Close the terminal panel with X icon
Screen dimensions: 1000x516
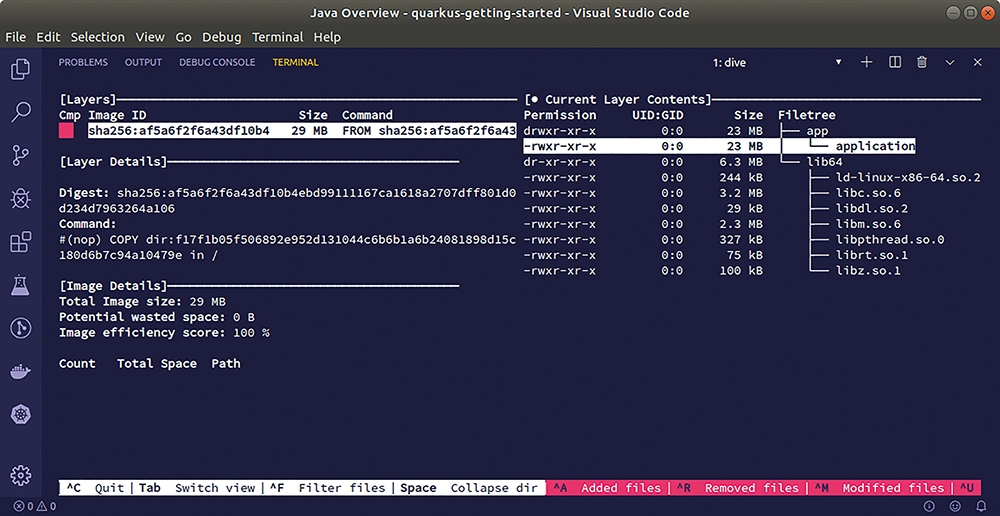(978, 62)
